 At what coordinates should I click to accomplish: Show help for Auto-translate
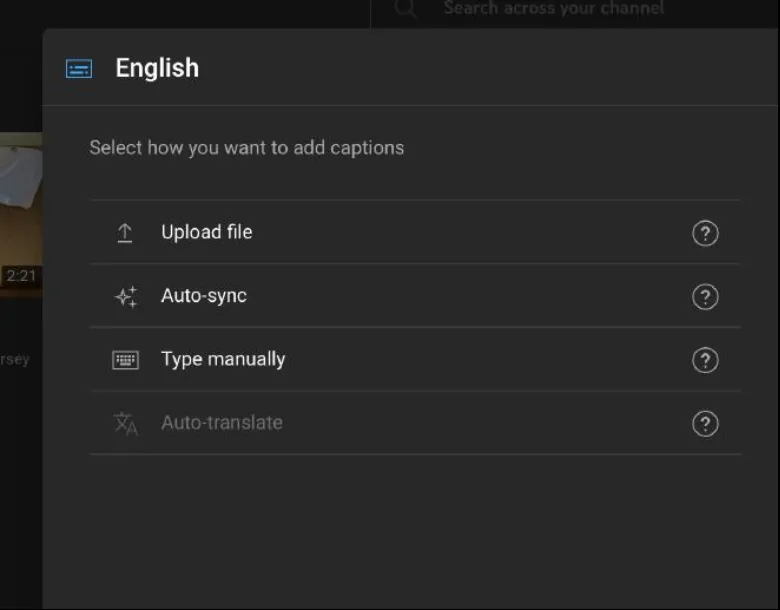click(x=705, y=423)
